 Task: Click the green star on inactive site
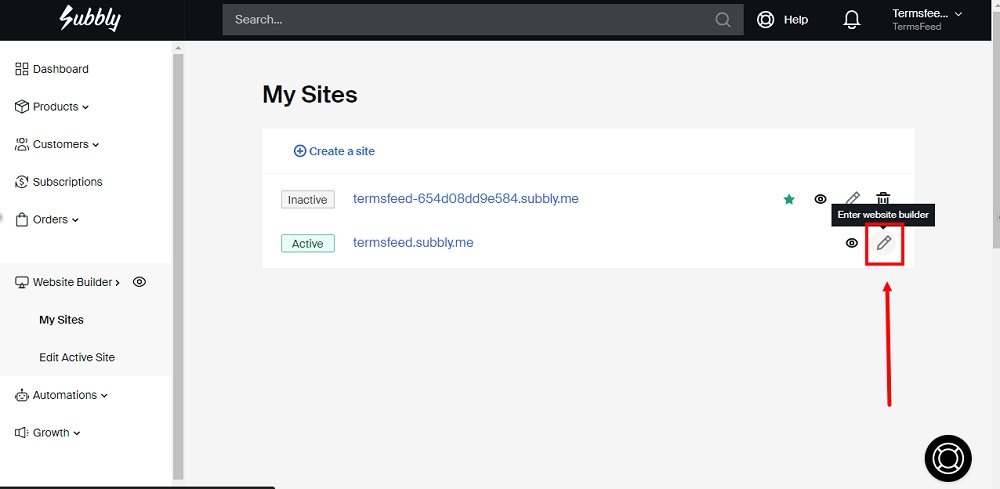789,200
